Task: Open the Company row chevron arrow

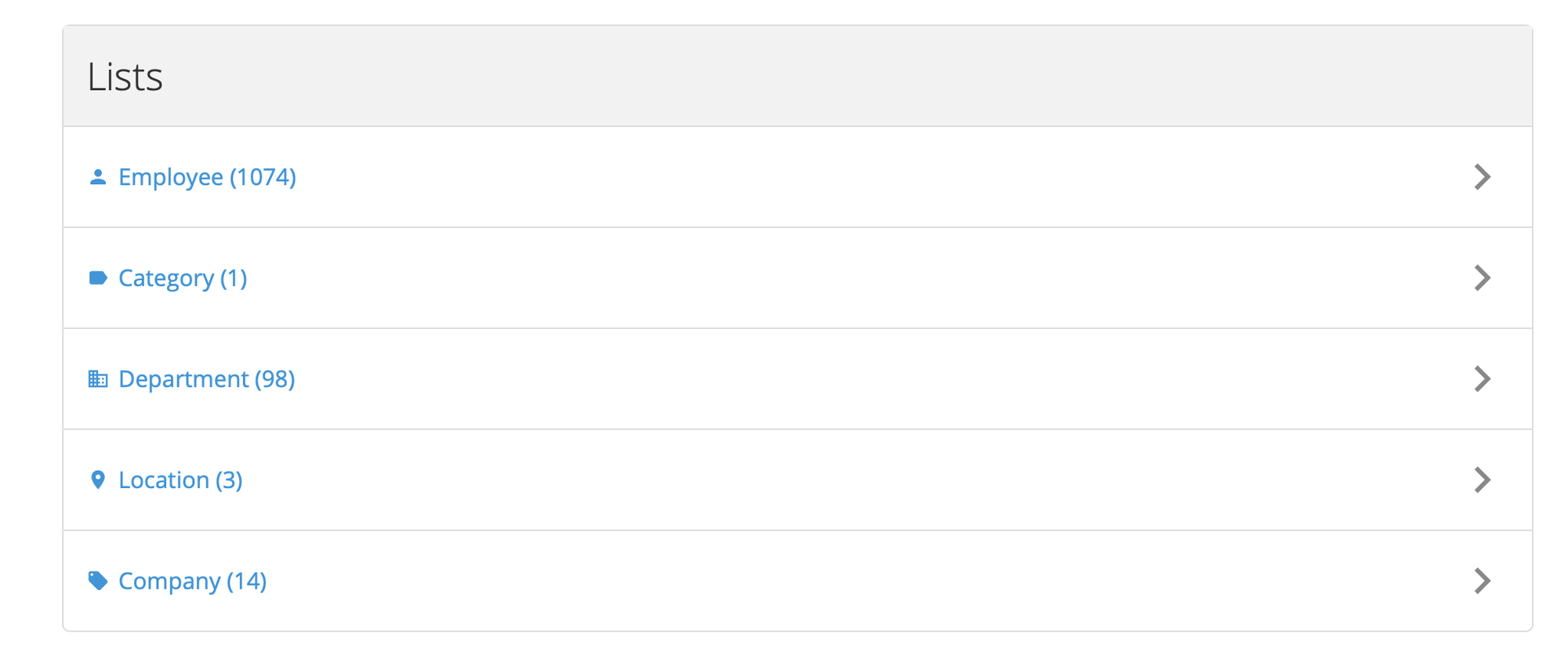Action: [1481, 581]
